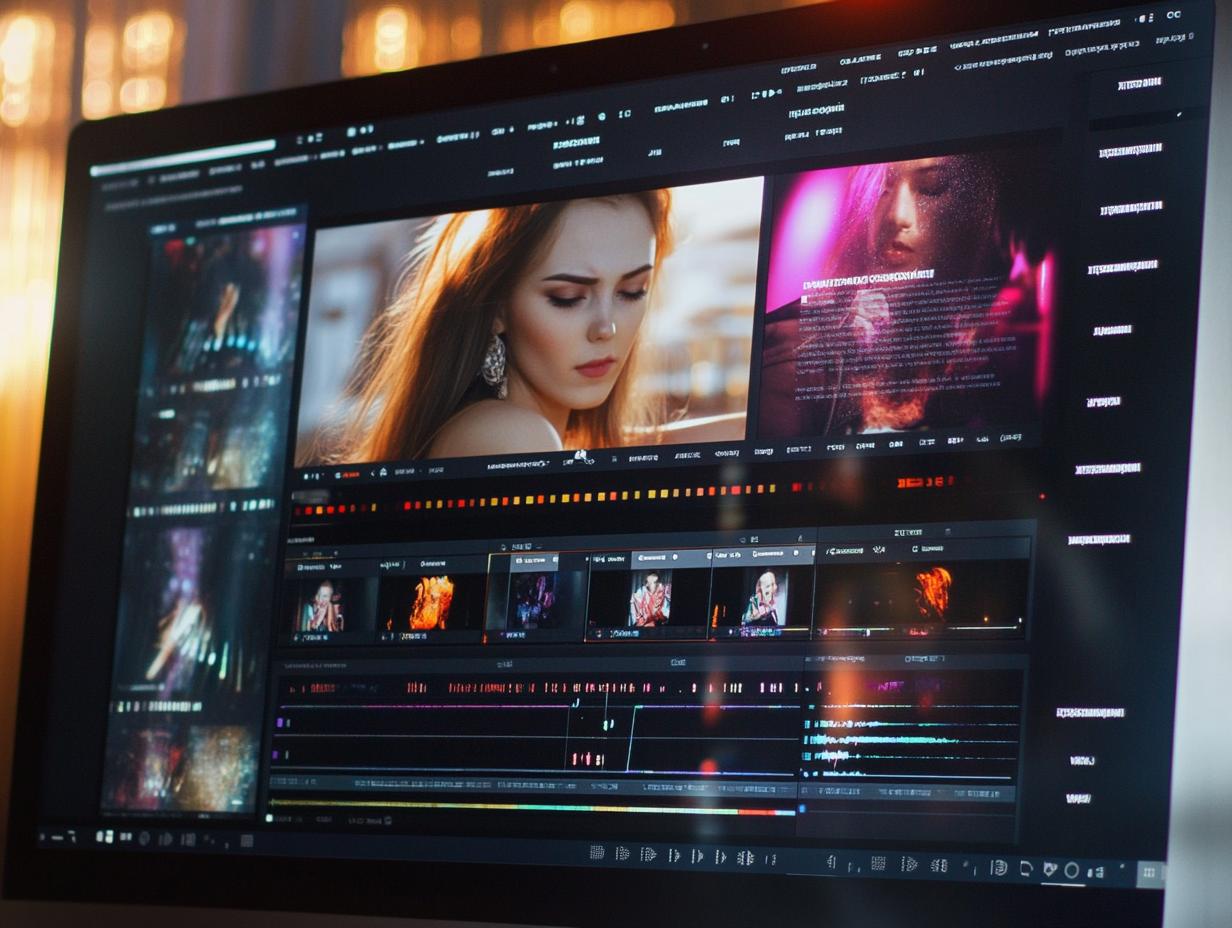Click the rainbow color bar beneath the timeline
The height and width of the screenshot is (928, 1232).
530,807
